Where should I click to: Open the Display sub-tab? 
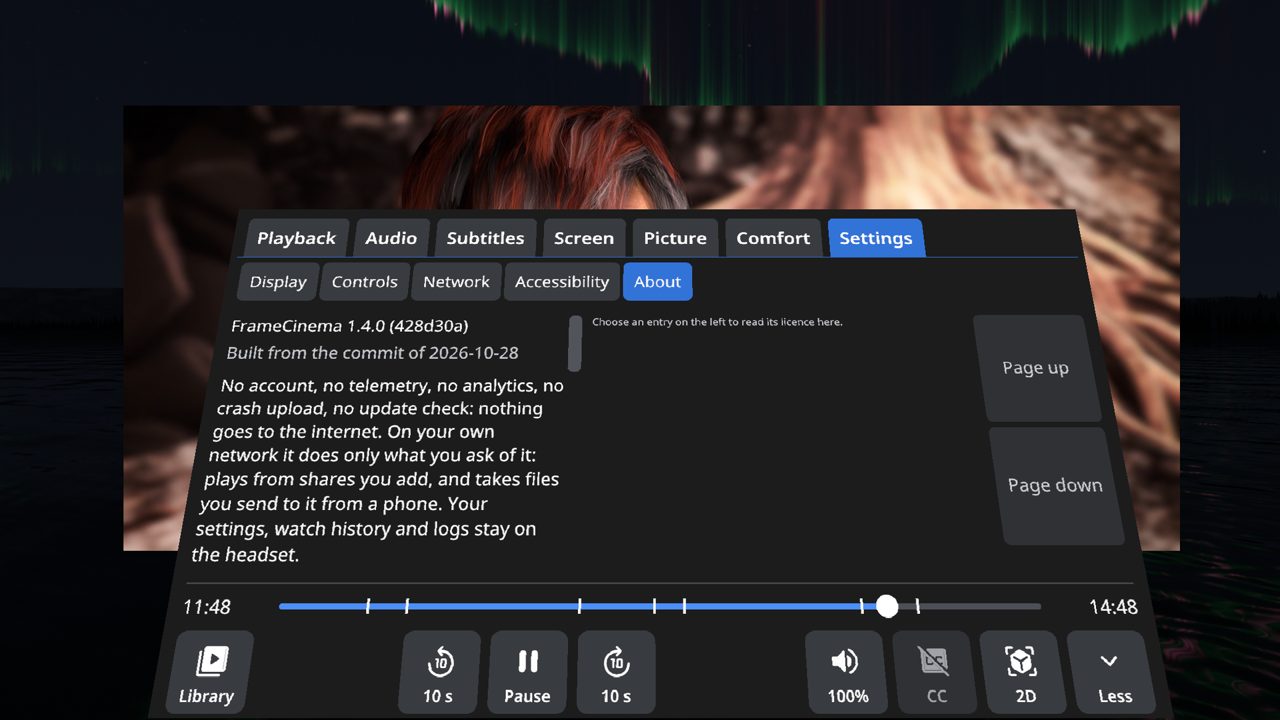(278, 282)
